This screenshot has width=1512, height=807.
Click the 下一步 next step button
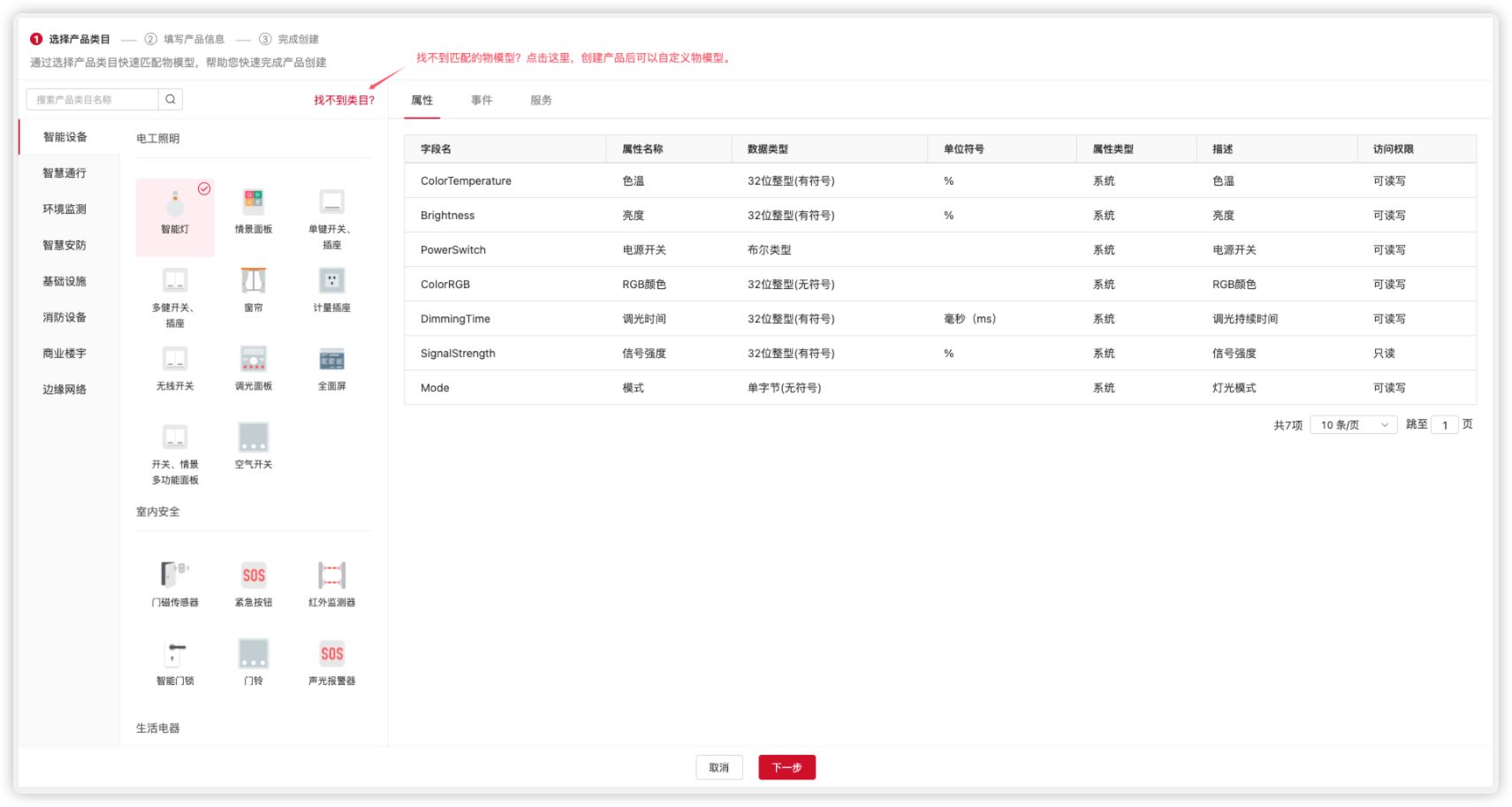click(786, 767)
